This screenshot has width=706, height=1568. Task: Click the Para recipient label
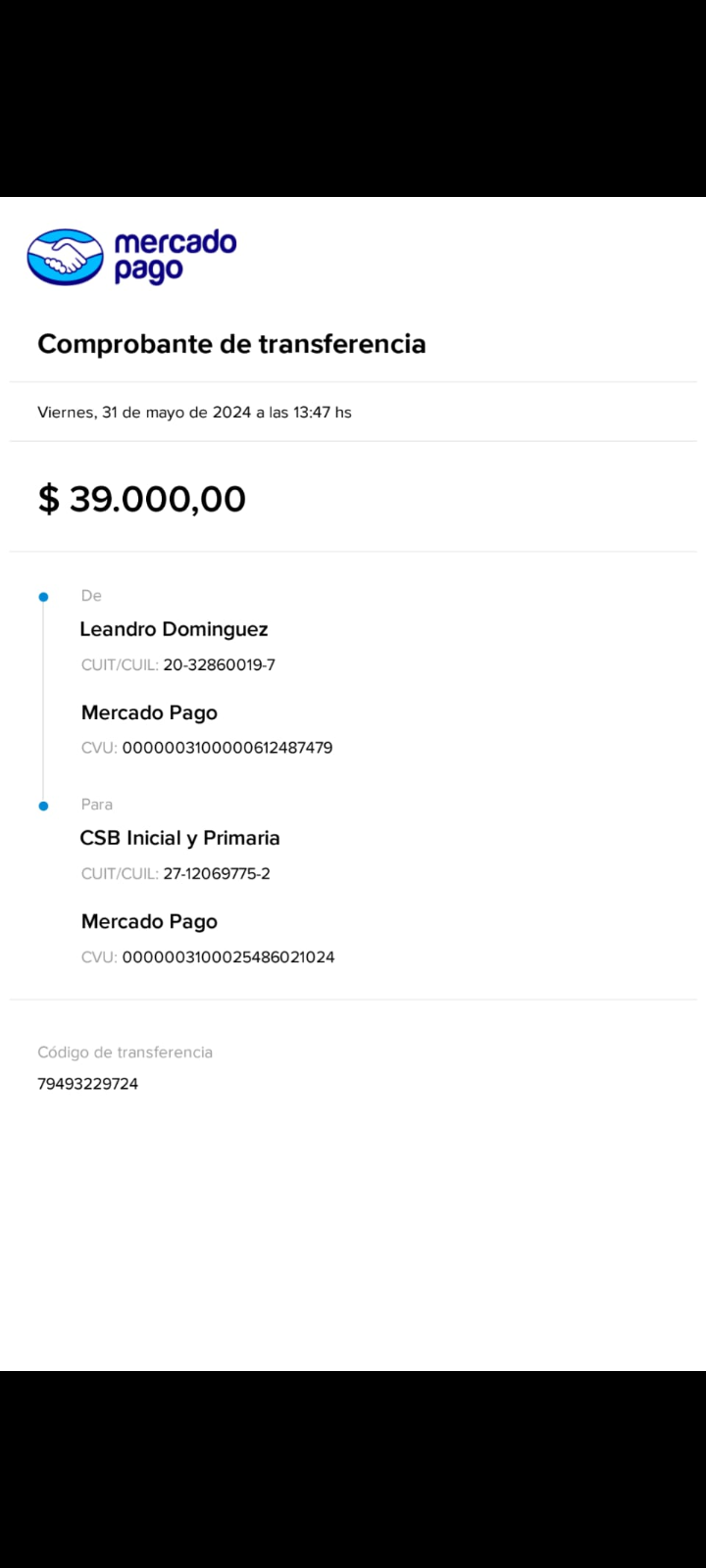(x=97, y=805)
